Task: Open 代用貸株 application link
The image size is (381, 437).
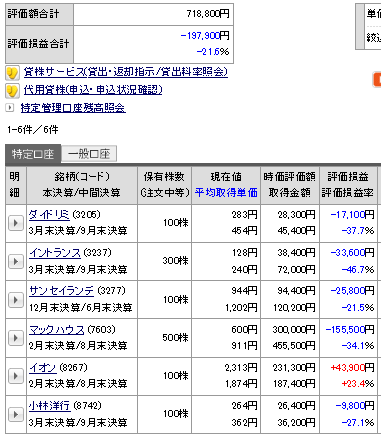Action: pos(93,90)
